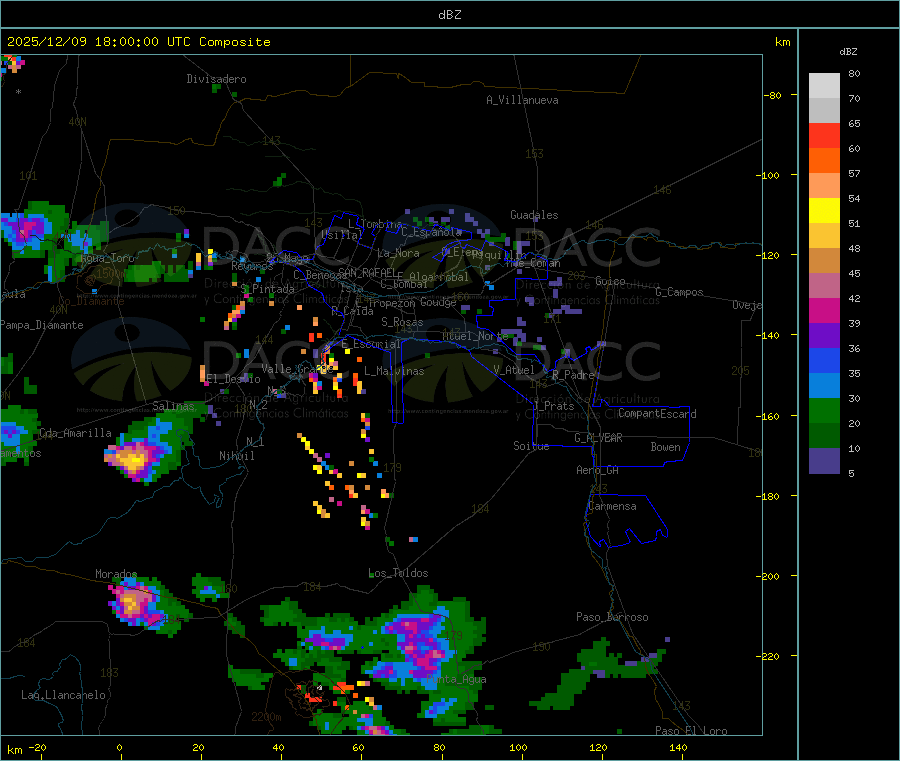The image size is (900, 761).
Task: Click the 'Agua_Toro' label
Action: [107, 258]
